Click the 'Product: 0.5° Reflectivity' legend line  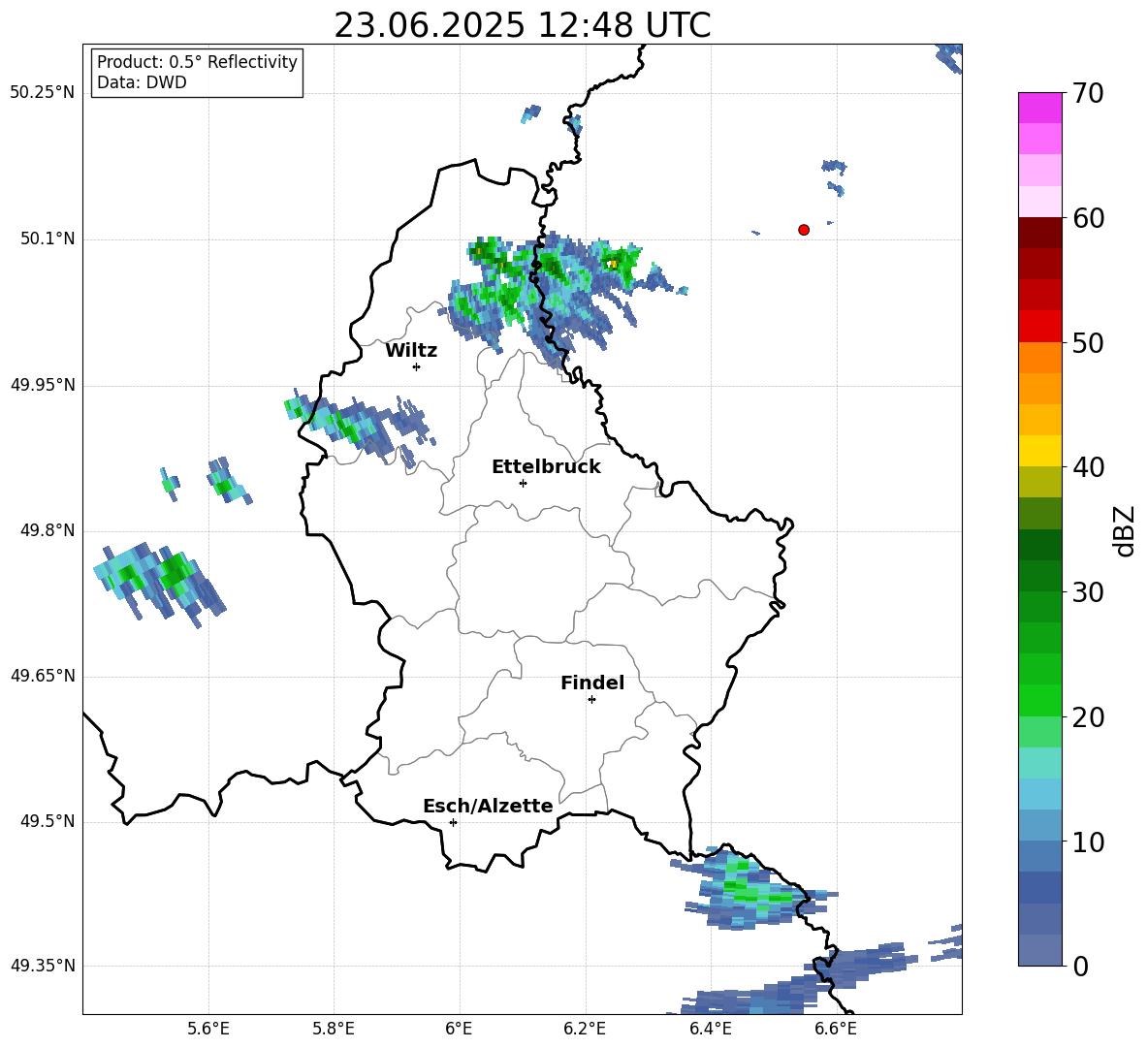point(197,62)
